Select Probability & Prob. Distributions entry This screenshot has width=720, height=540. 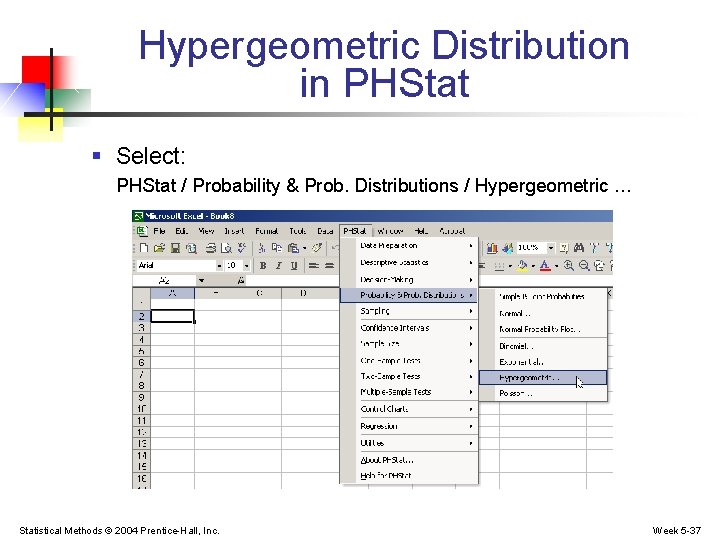click(x=409, y=295)
